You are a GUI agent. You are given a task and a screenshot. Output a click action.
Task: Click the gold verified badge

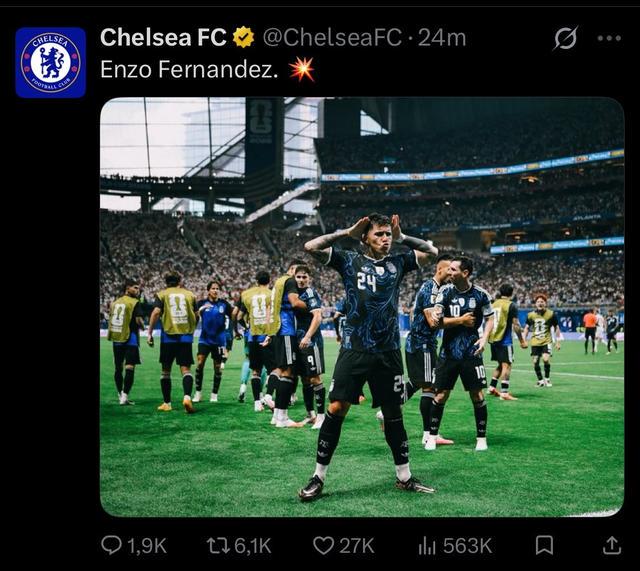pos(244,37)
